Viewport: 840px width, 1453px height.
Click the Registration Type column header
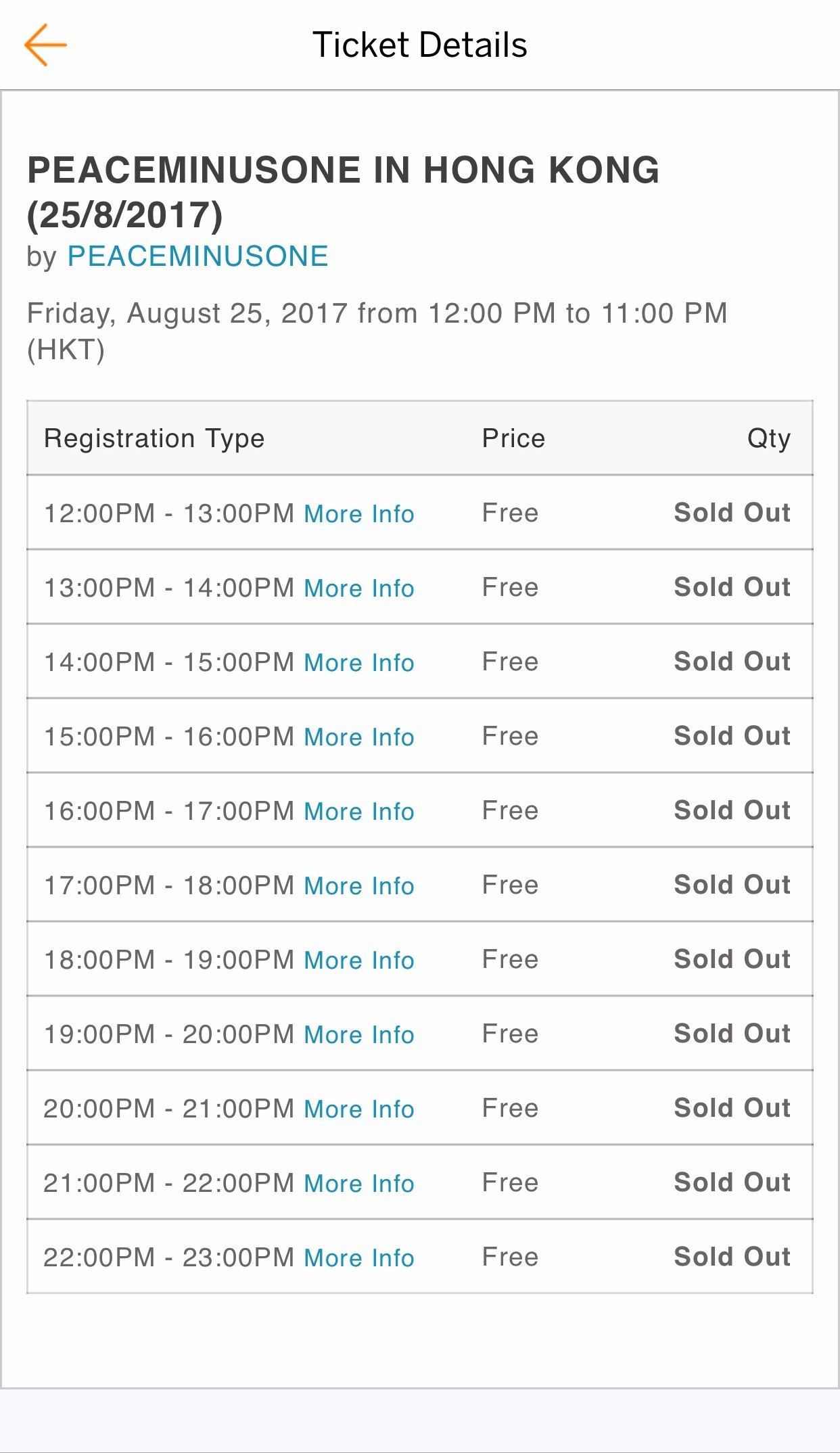[154, 438]
